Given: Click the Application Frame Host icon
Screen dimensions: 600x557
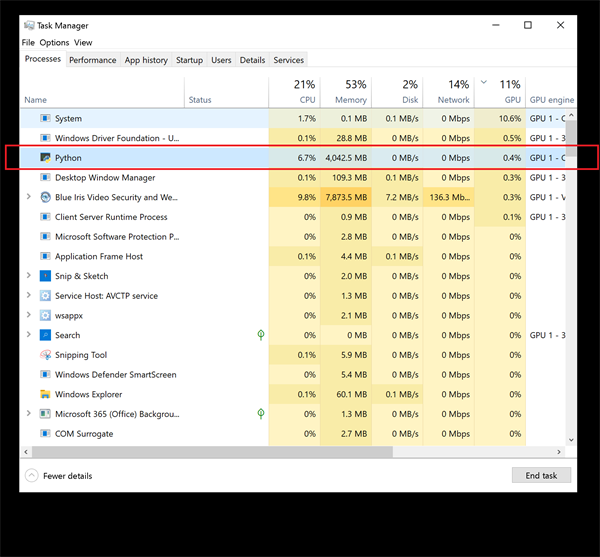Looking at the screenshot, I should click(45, 256).
